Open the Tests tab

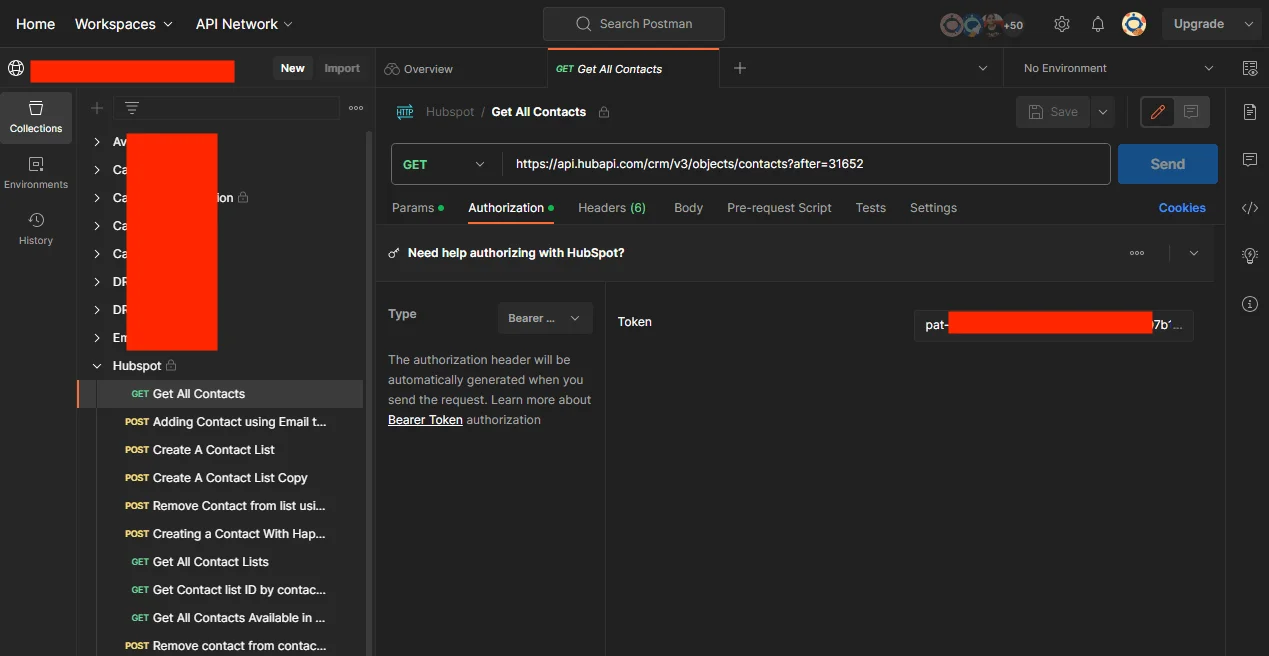pyautogui.click(x=870, y=208)
